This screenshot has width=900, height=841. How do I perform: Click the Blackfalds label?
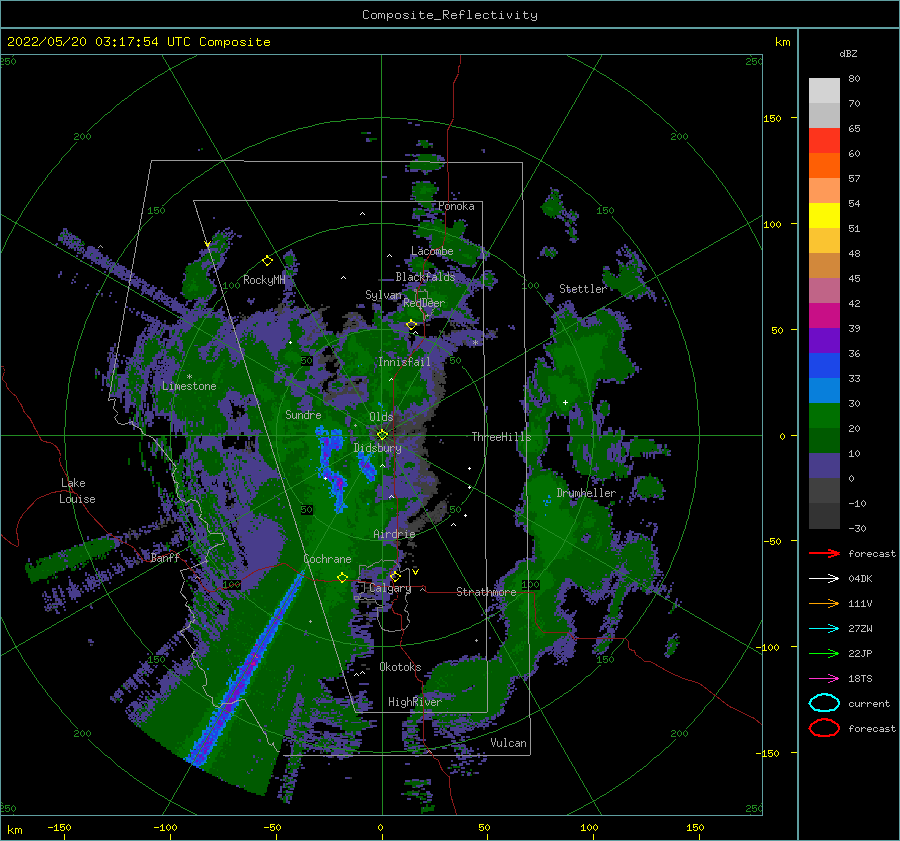[425, 277]
